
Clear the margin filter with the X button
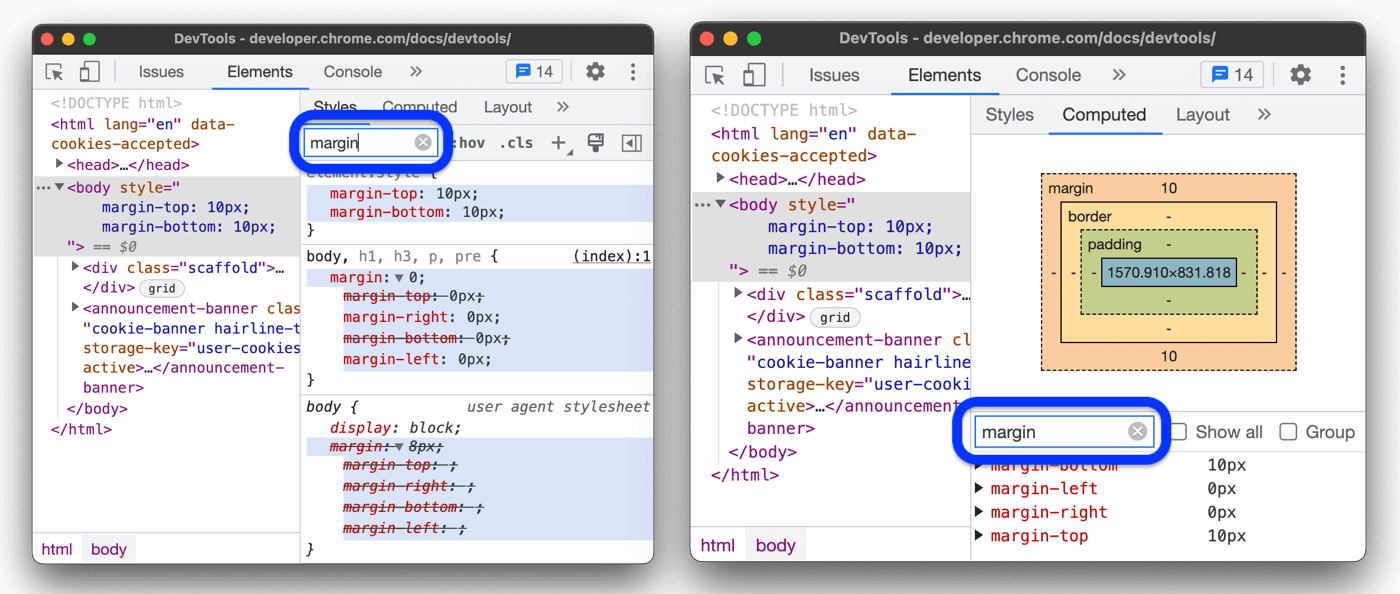[x=423, y=142]
